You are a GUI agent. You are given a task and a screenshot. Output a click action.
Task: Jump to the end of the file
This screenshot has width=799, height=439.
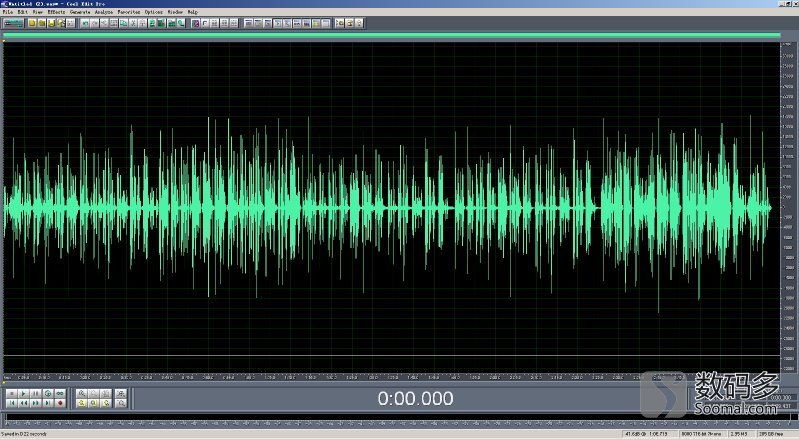(48, 403)
